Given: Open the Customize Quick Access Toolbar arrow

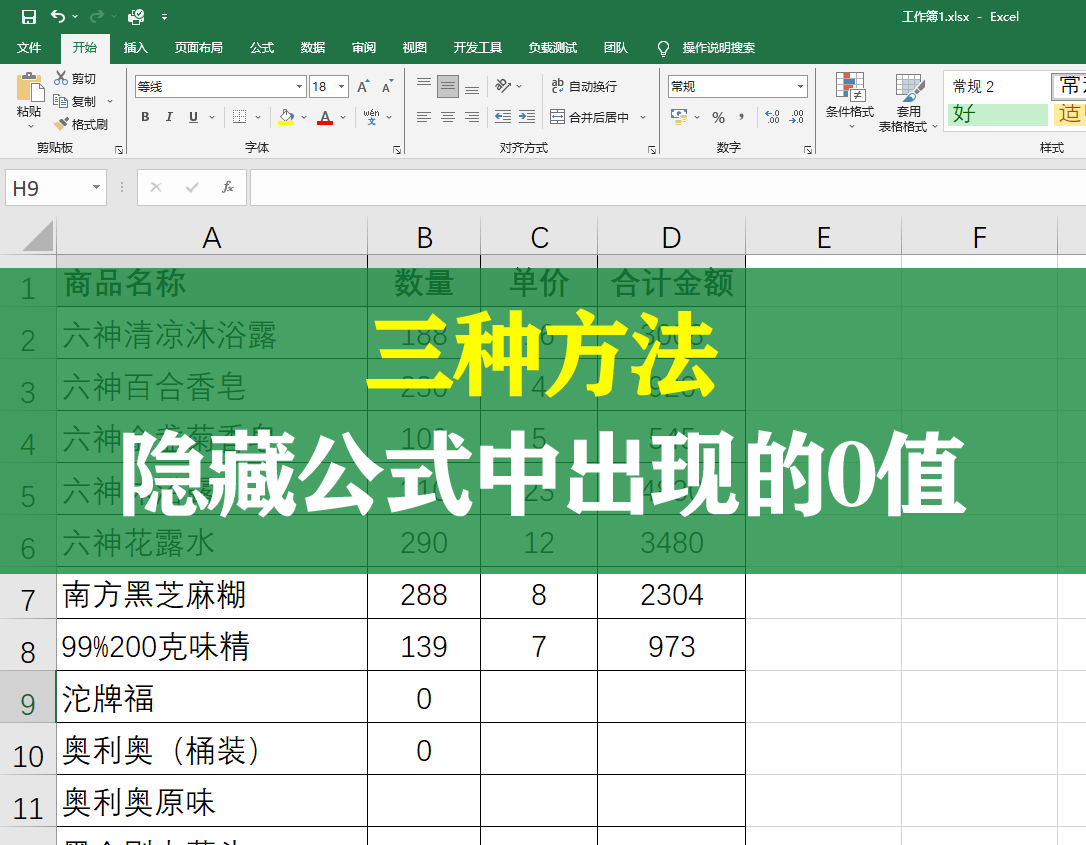Looking at the screenshot, I should click(164, 17).
